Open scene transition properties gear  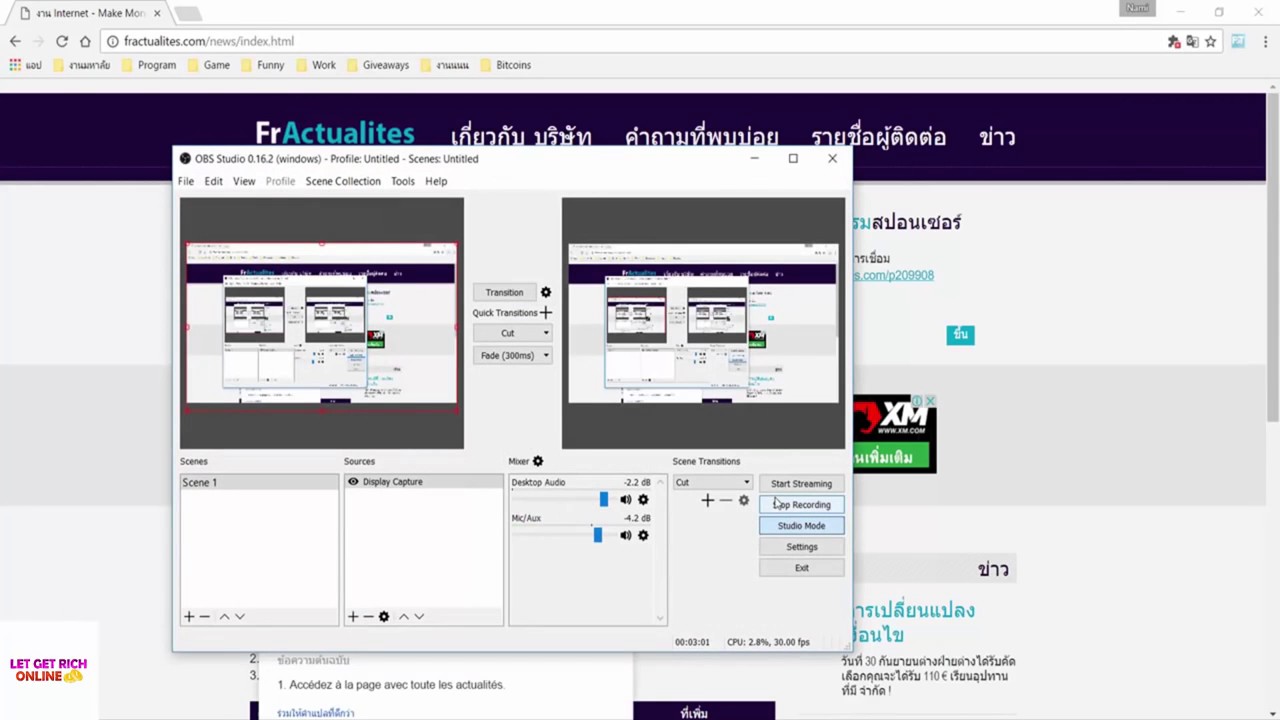tap(743, 500)
